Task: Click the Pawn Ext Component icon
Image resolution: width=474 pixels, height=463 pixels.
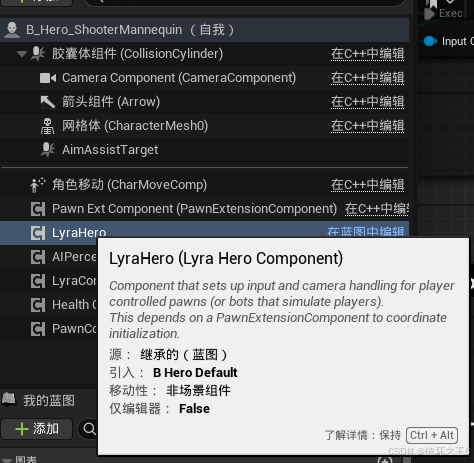Action: pyautogui.click(x=38, y=209)
